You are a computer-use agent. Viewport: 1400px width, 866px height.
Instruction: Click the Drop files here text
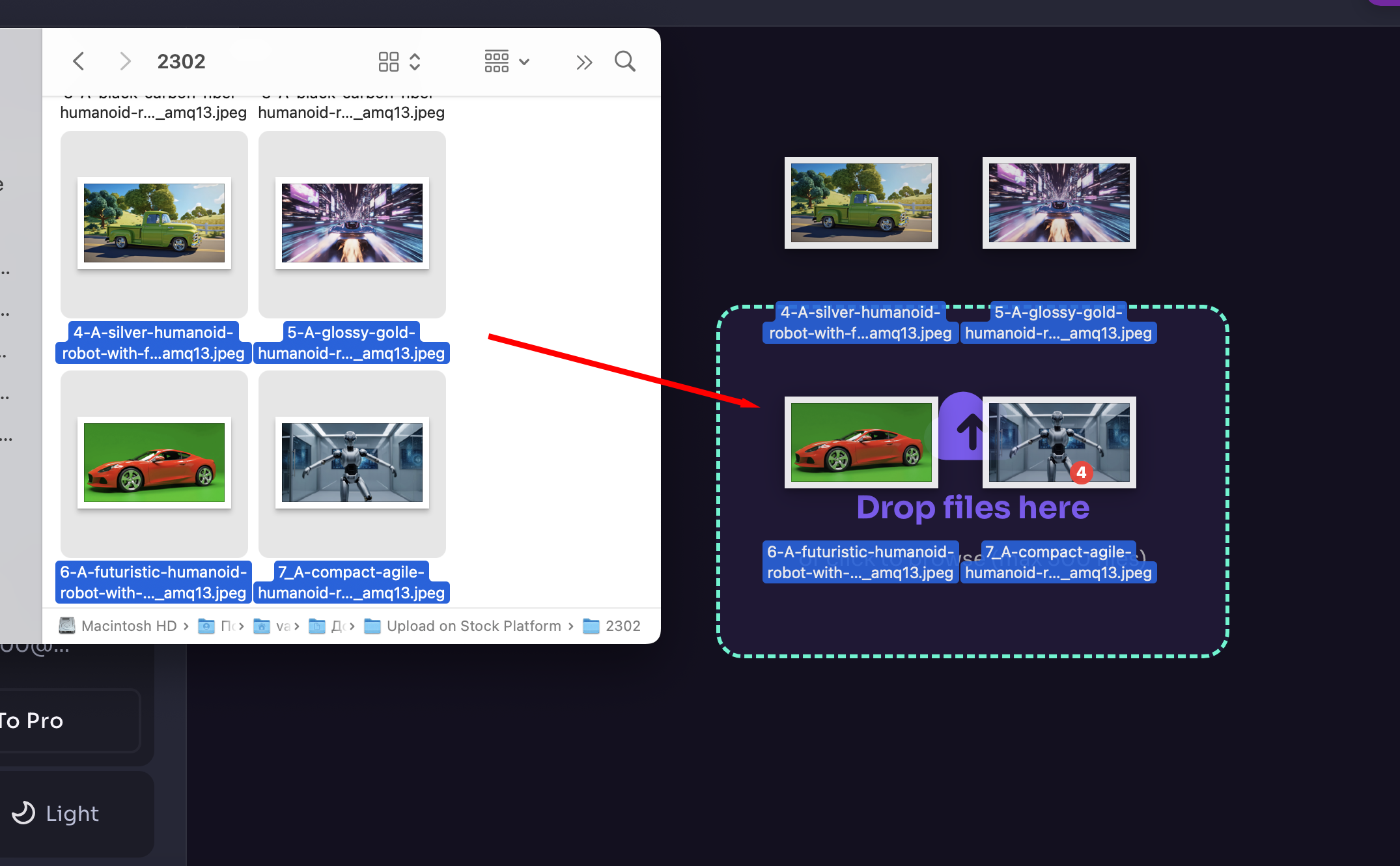972,508
